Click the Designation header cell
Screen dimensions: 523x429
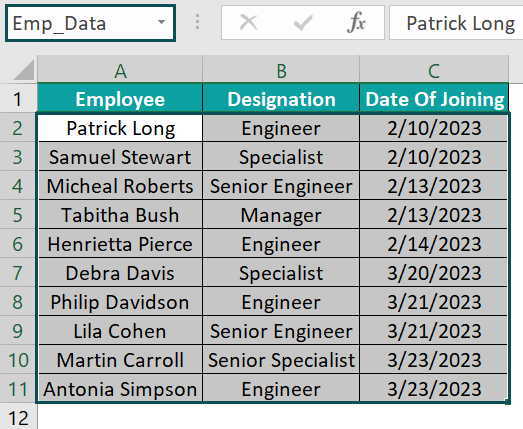coord(281,99)
